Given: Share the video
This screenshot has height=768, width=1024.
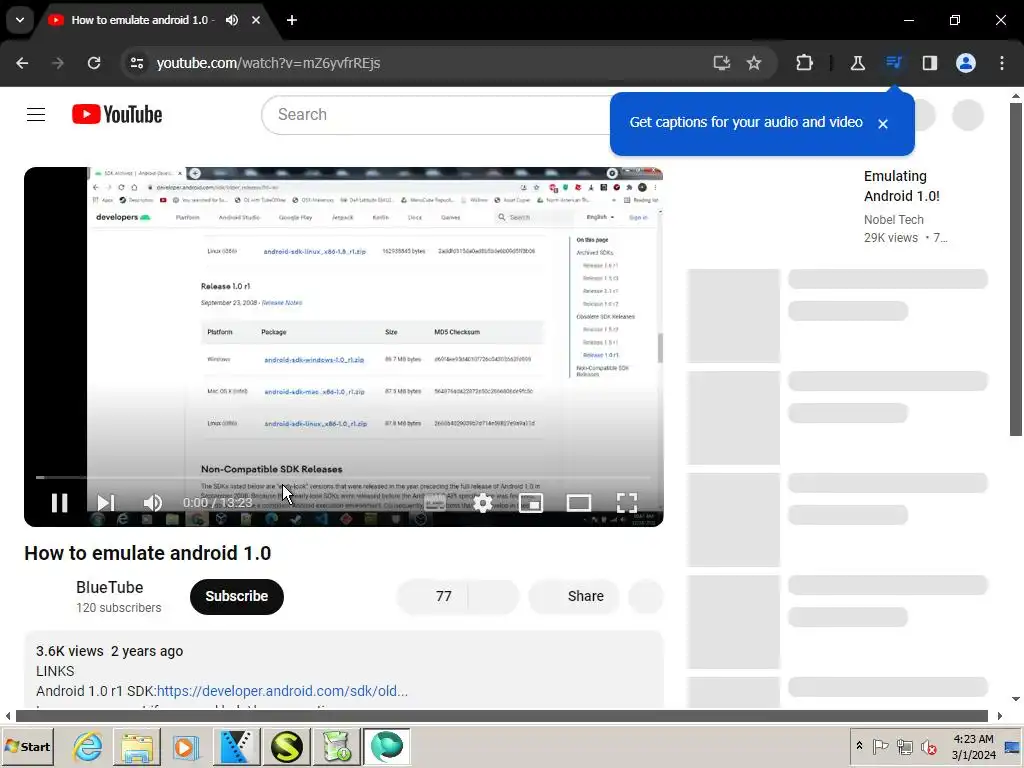Looking at the screenshot, I should pyautogui.click(x=574, y=596).
